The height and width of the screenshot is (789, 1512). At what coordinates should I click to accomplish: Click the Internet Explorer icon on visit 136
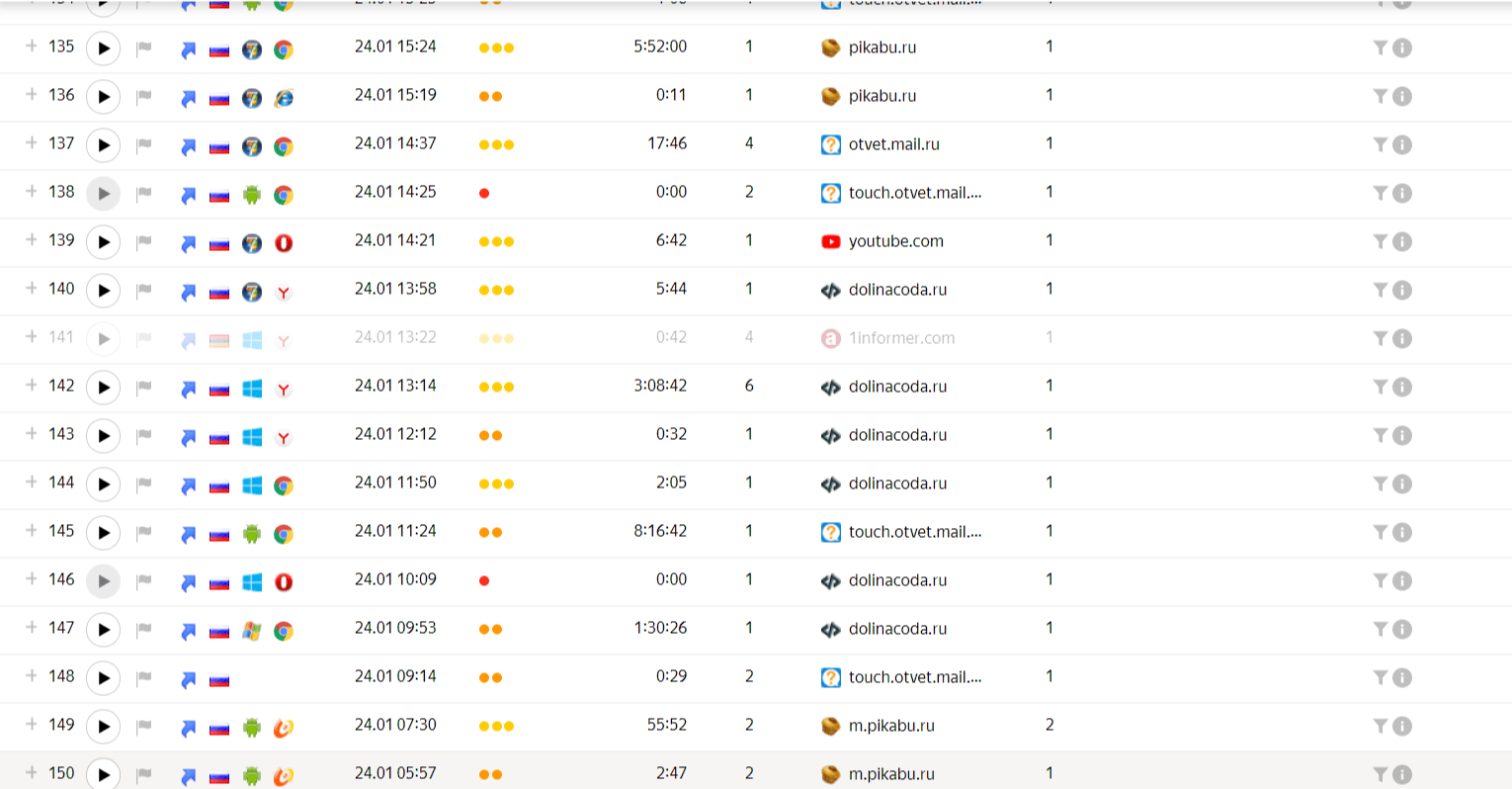[x=284, y=98]
